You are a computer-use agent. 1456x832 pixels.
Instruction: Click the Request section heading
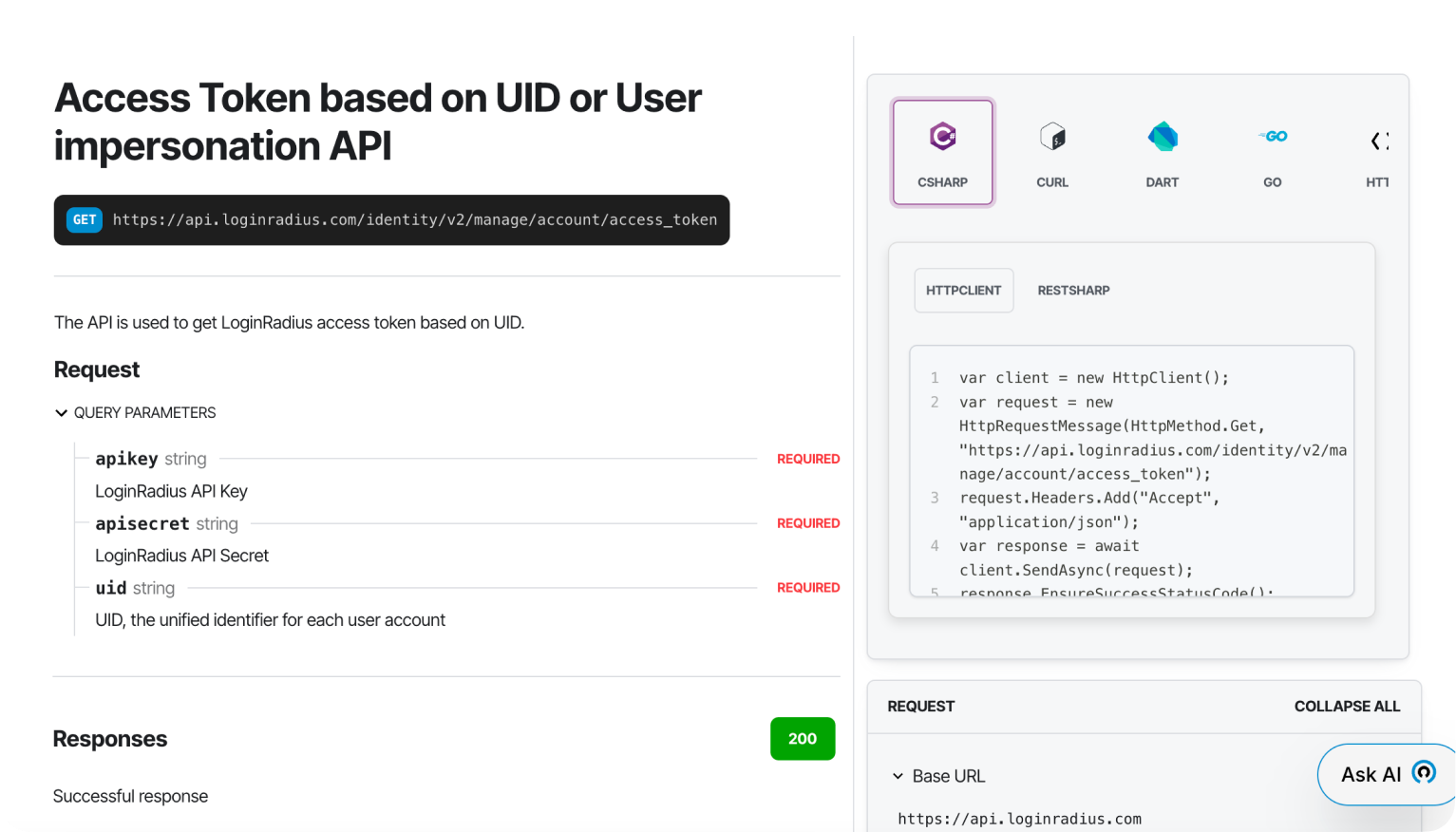pyautogui.click(x=97, y=369)
